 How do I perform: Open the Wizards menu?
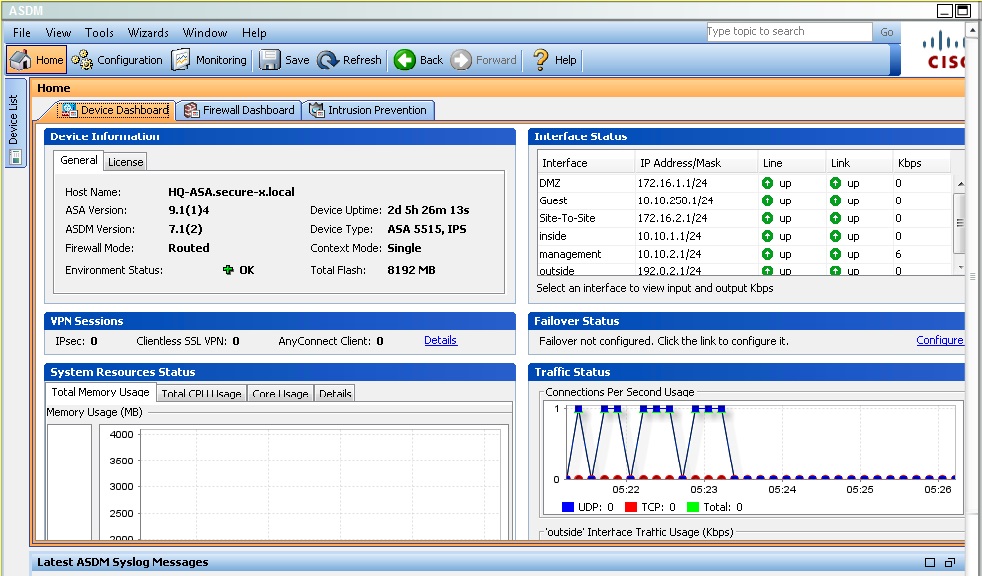(148, 33)
